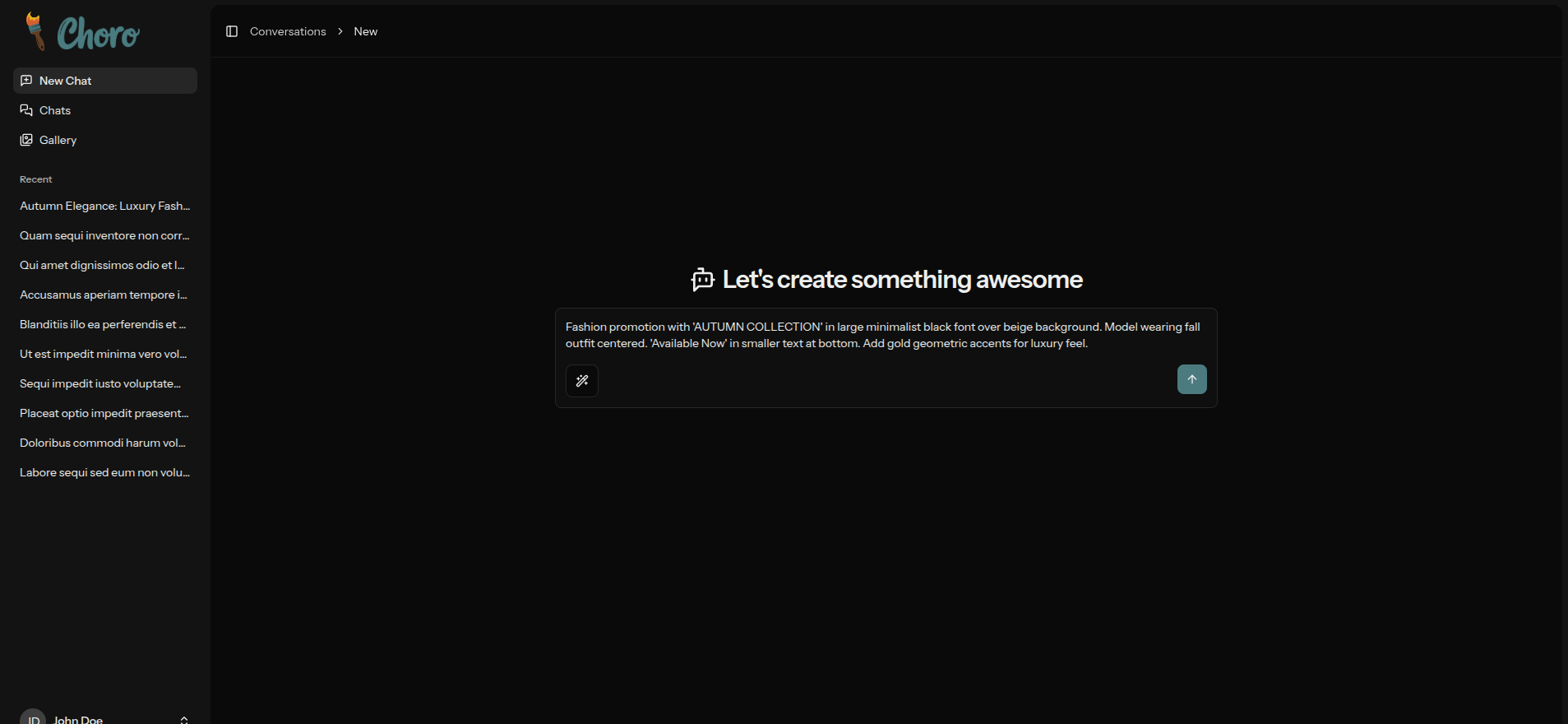
Task: Select the New breadcrumb item
Action: [x=366, y=31]
